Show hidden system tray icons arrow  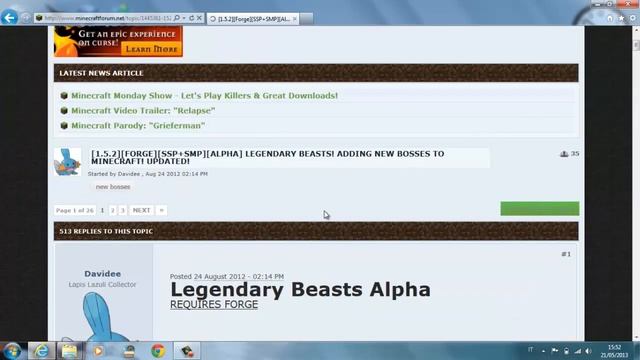[x=543, y=351]
